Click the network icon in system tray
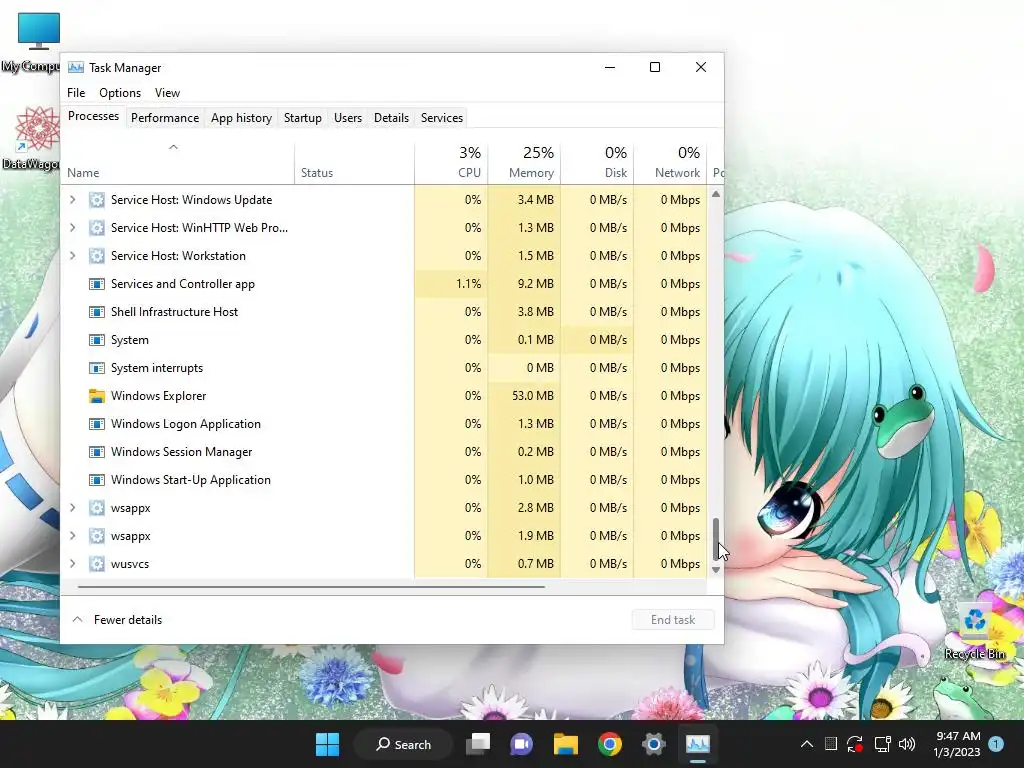 click(882, 744)
